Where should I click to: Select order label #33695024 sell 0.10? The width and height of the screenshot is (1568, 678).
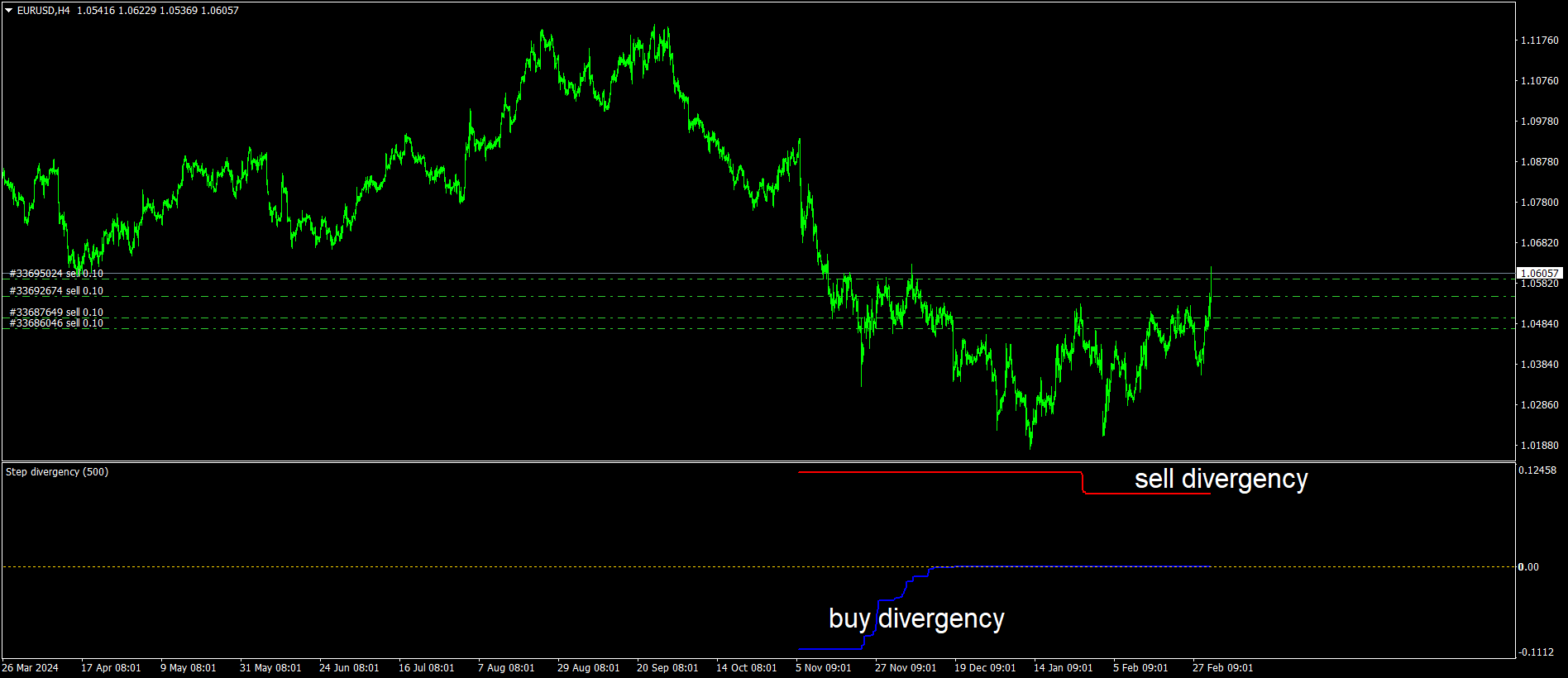[56, 274]
